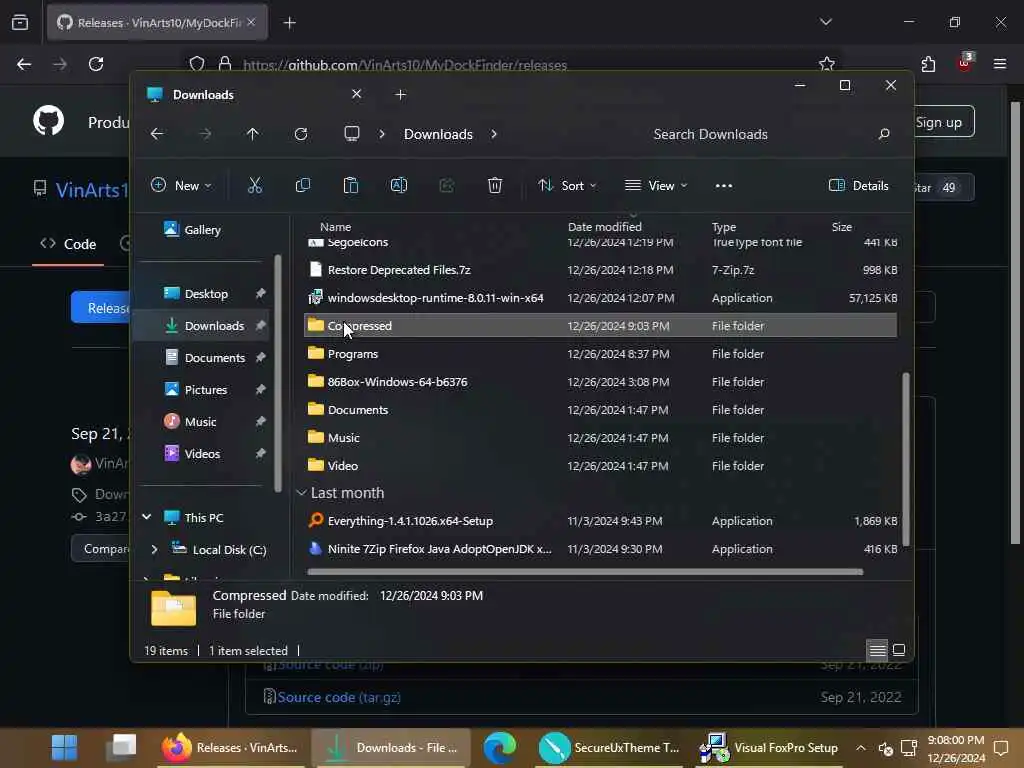The height and width of the screenshot is (768, 1024).
Task: Select the 86Box-Windows-64-b6376 folder
Action: point(601,381)
